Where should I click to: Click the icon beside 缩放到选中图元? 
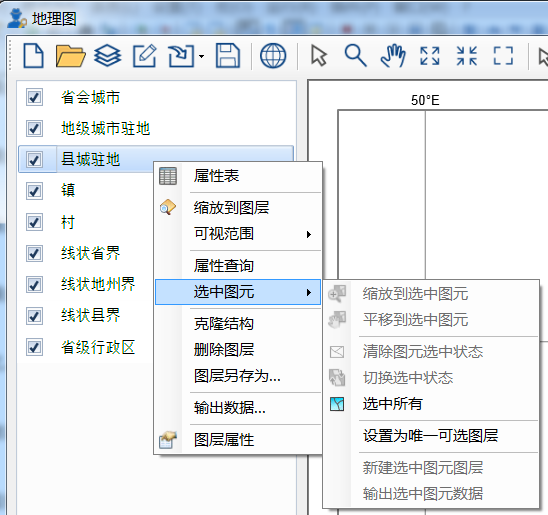point(337,294)
